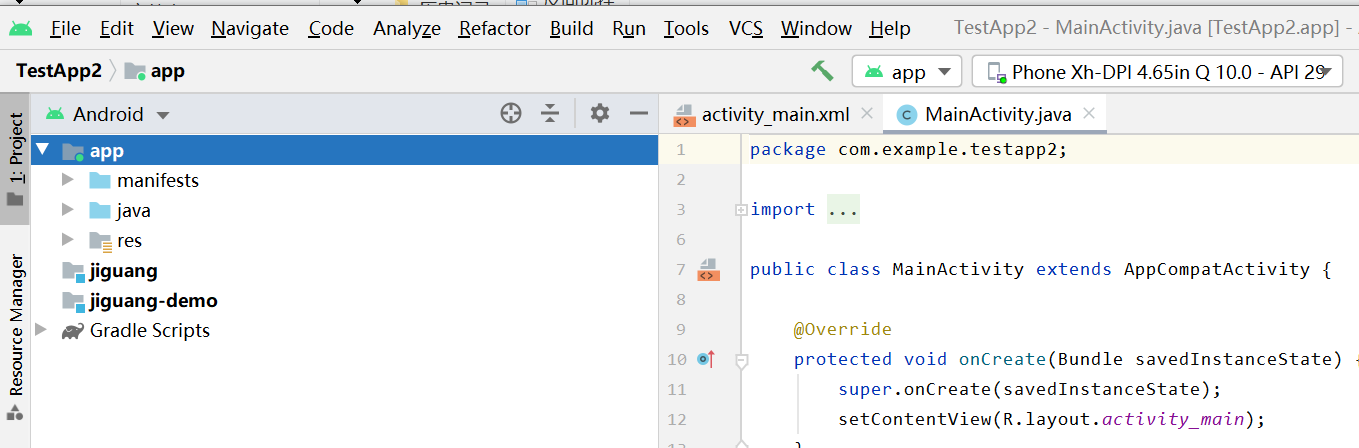1359x448 pixels.
Task: Open the app run configuration dropdown
Action: 907,72
